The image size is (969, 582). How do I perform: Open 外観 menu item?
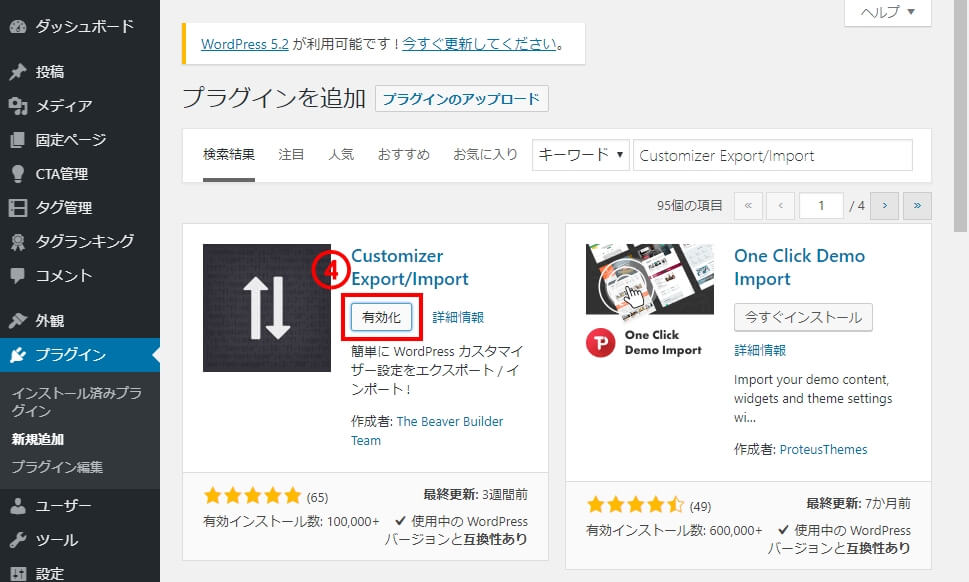50,321
